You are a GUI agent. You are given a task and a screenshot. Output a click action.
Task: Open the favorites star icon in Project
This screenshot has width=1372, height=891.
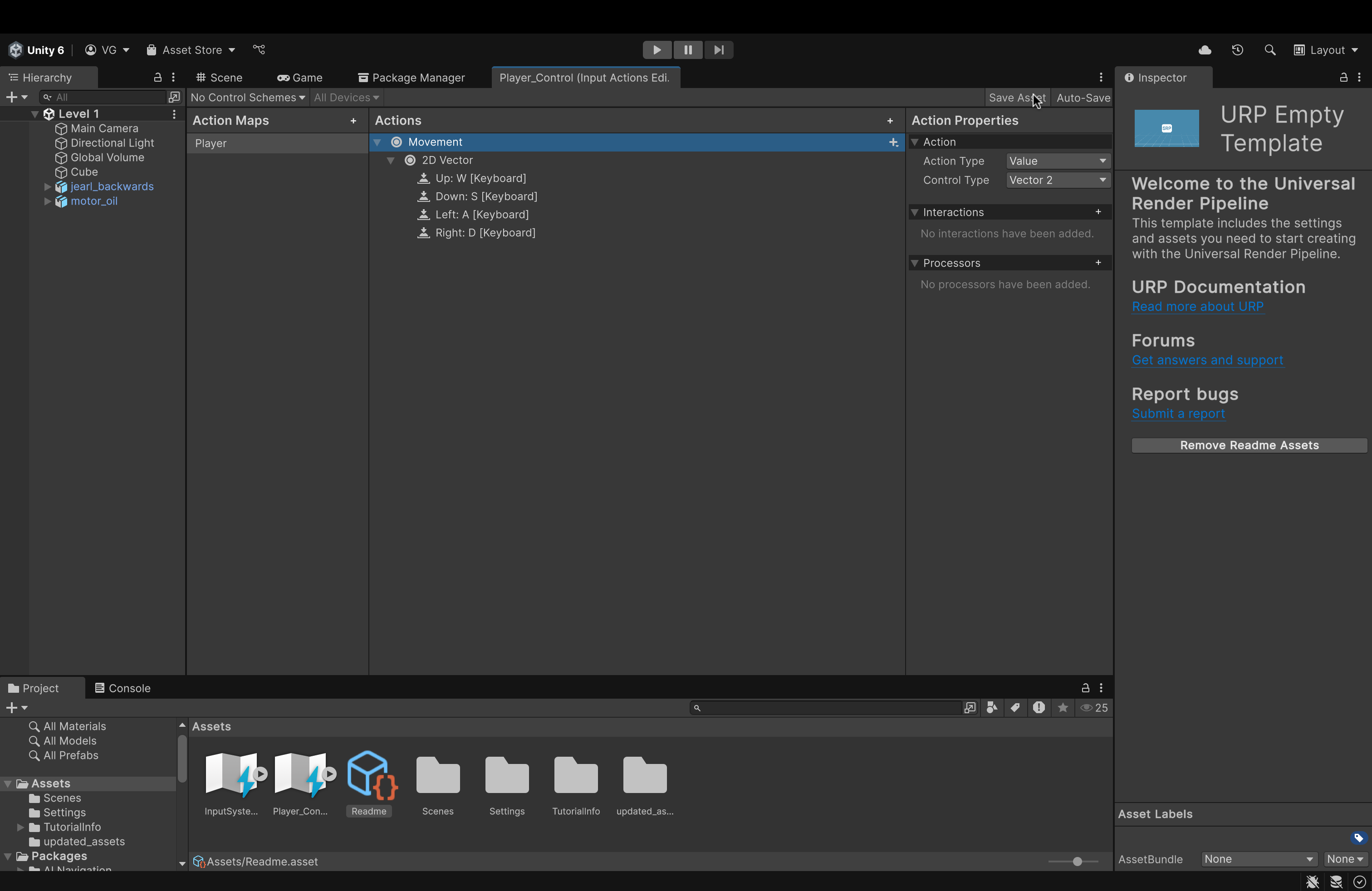point(1063,708)
